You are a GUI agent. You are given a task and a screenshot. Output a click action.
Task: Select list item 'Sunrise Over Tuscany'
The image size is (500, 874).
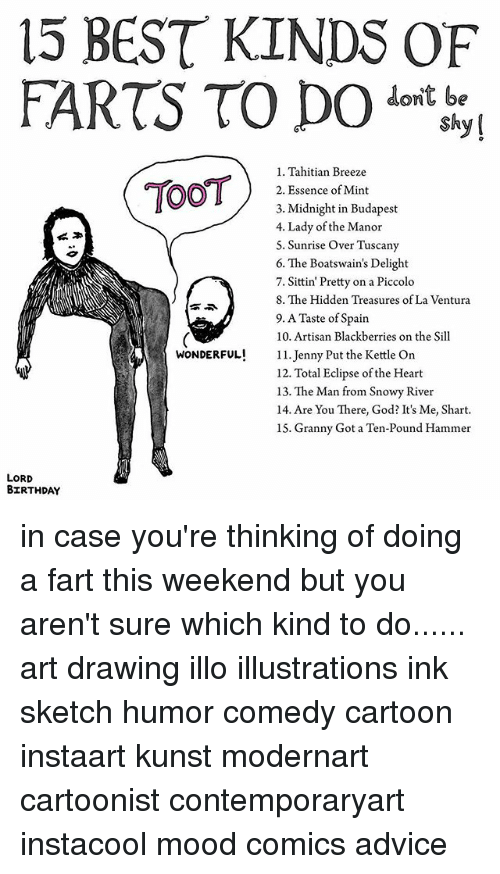click(337, 245)
